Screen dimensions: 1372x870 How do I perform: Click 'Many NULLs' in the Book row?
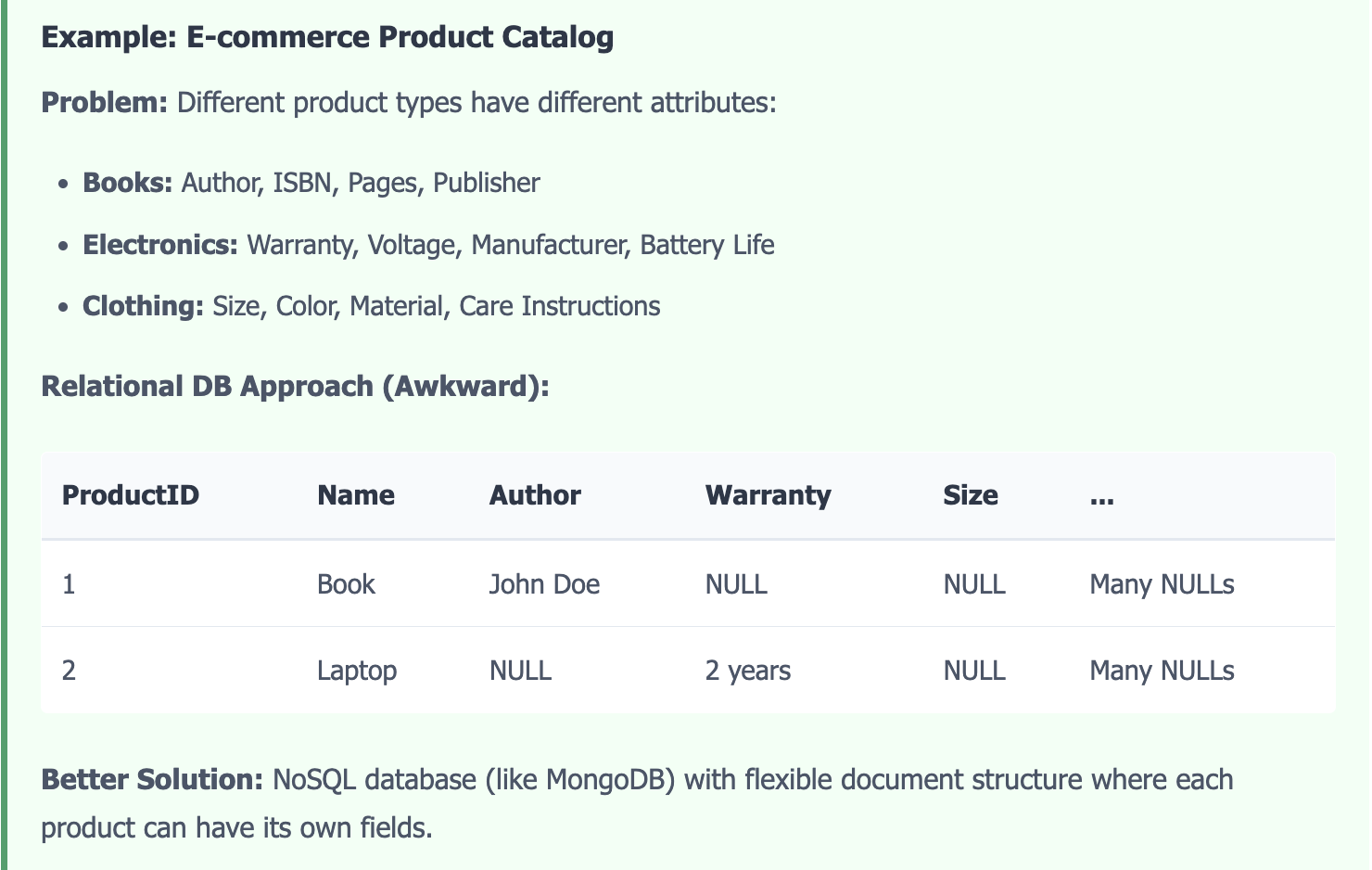pyautogui.click(x=1162, y=584)
